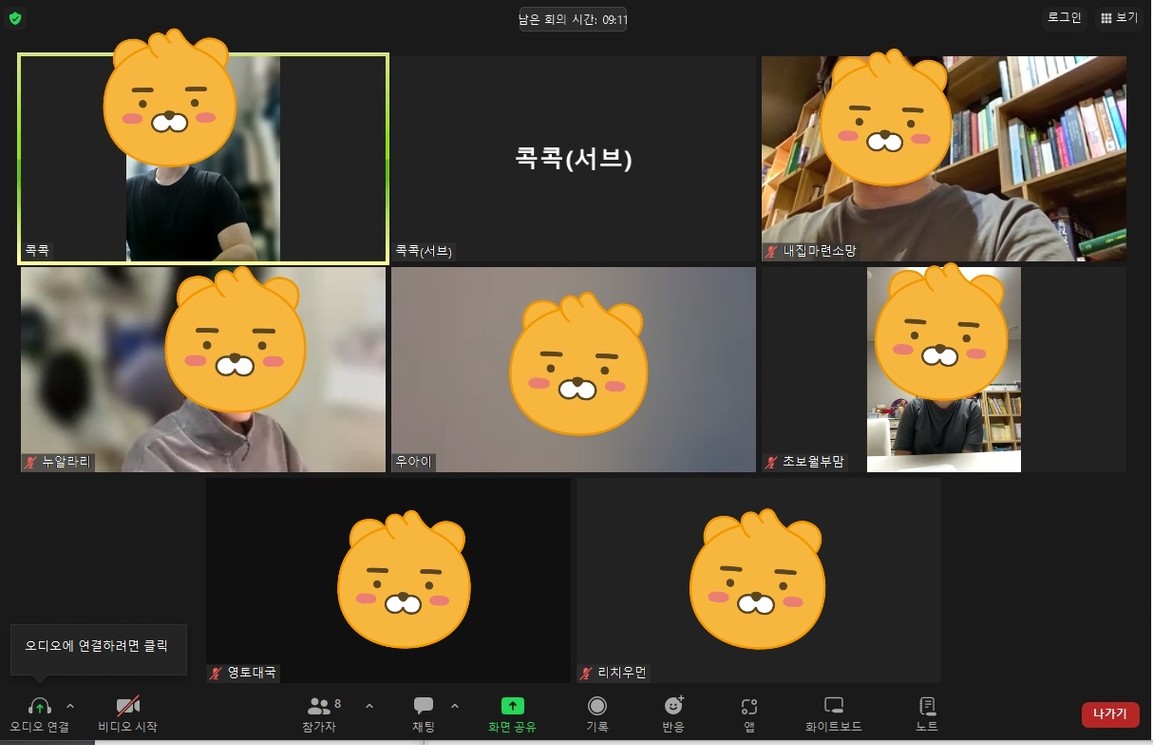
Task: Connect audio using 오디오 연결 button
Action: click(40, 713)
